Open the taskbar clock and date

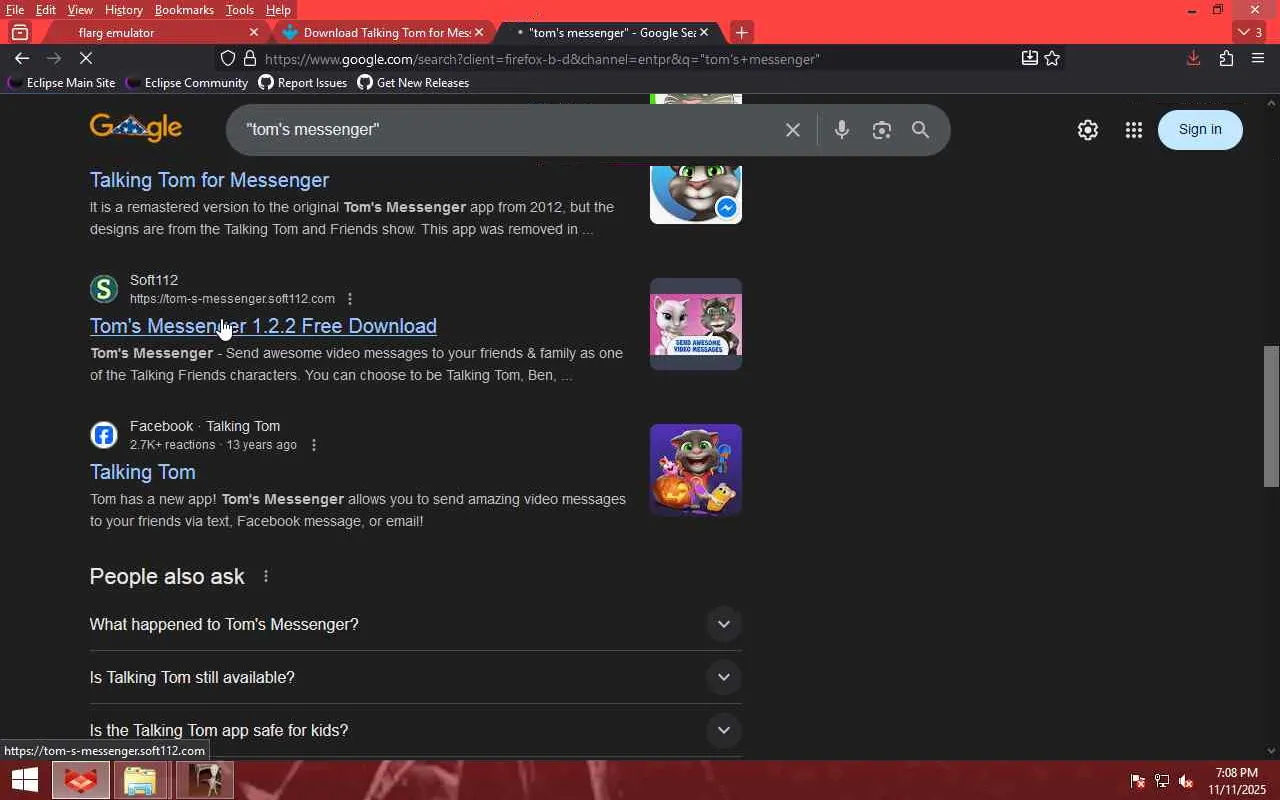pyautogui.click(x=1237, y=781)
